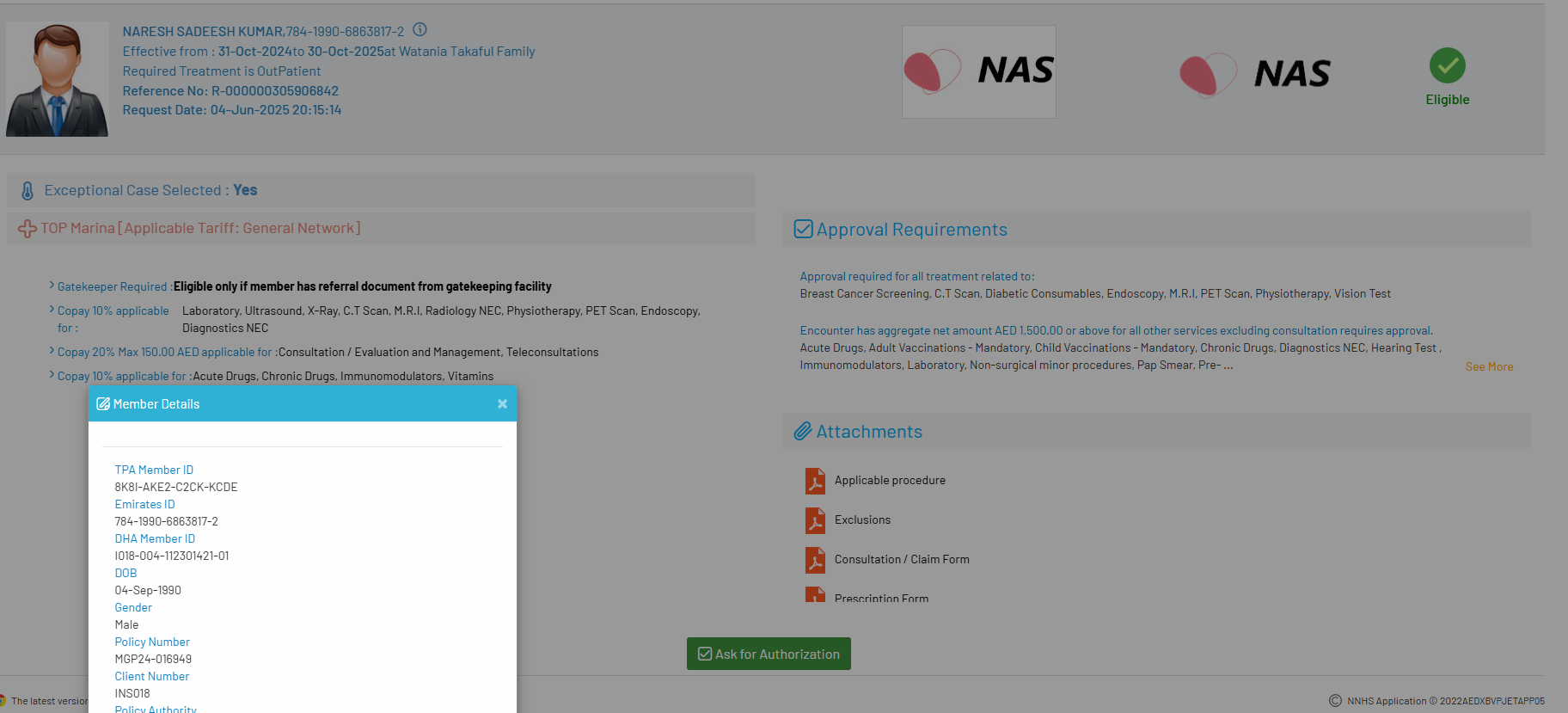Click the Prescription Form attachment link
Image resolution: width=1568 pixels, height=713 pixels.
coord(881,598)
